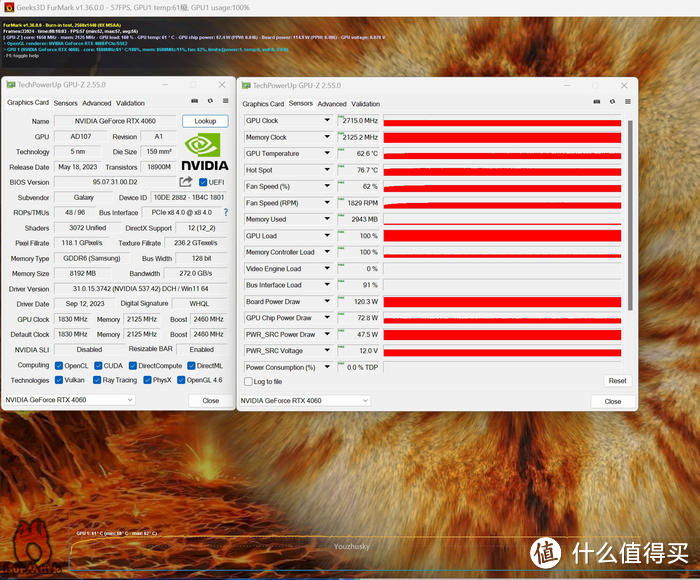Click the Fan Speed value 1829 RPM

(359, 203)
